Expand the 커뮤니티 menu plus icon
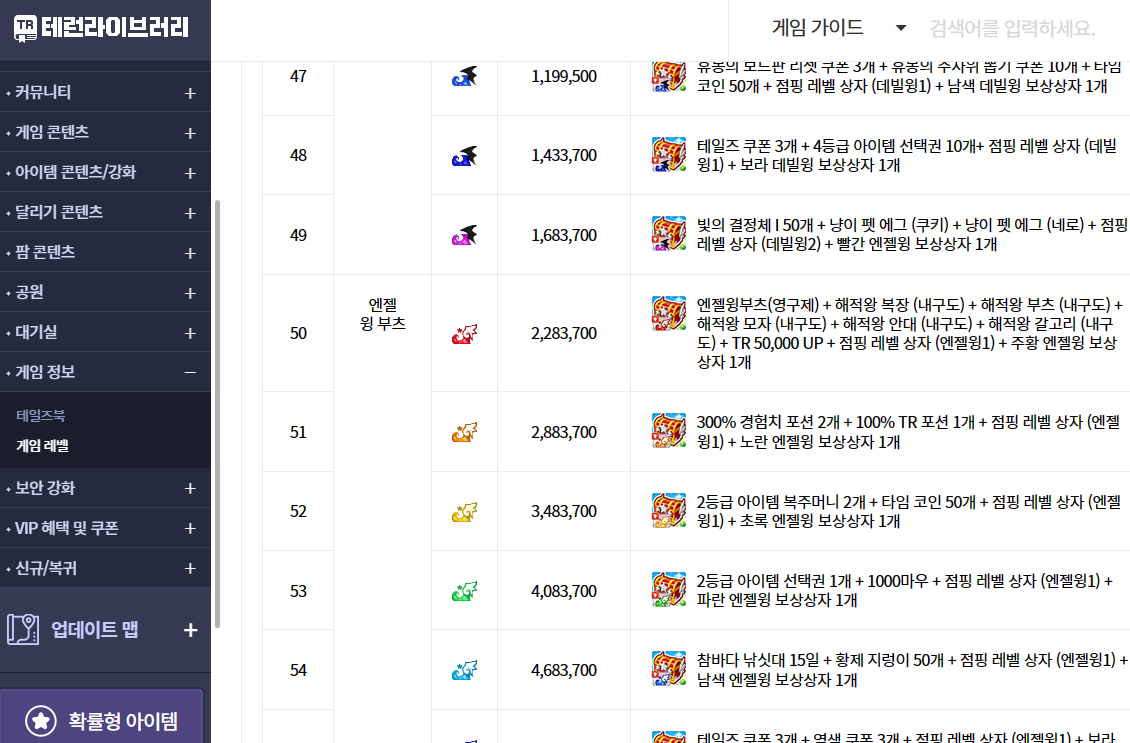 click(190, 93)
